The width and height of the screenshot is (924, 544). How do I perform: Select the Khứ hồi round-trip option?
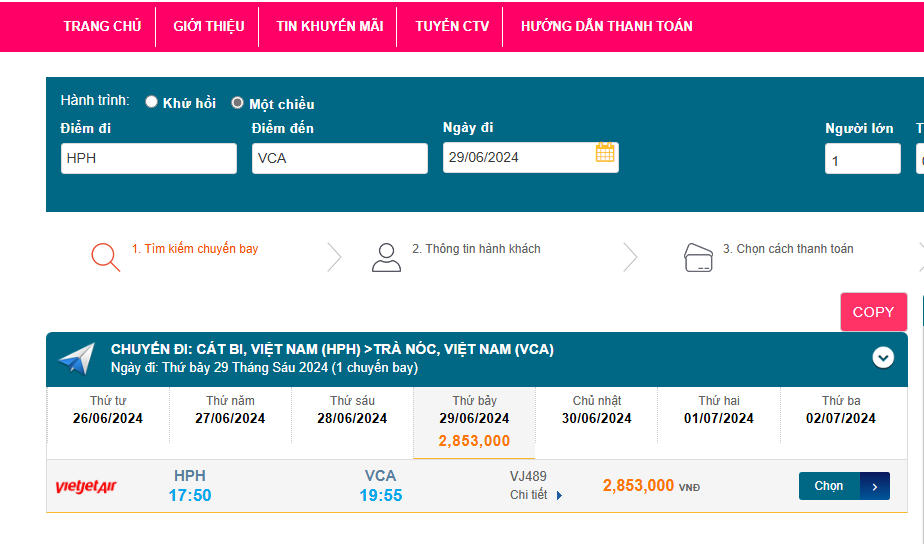152,102
